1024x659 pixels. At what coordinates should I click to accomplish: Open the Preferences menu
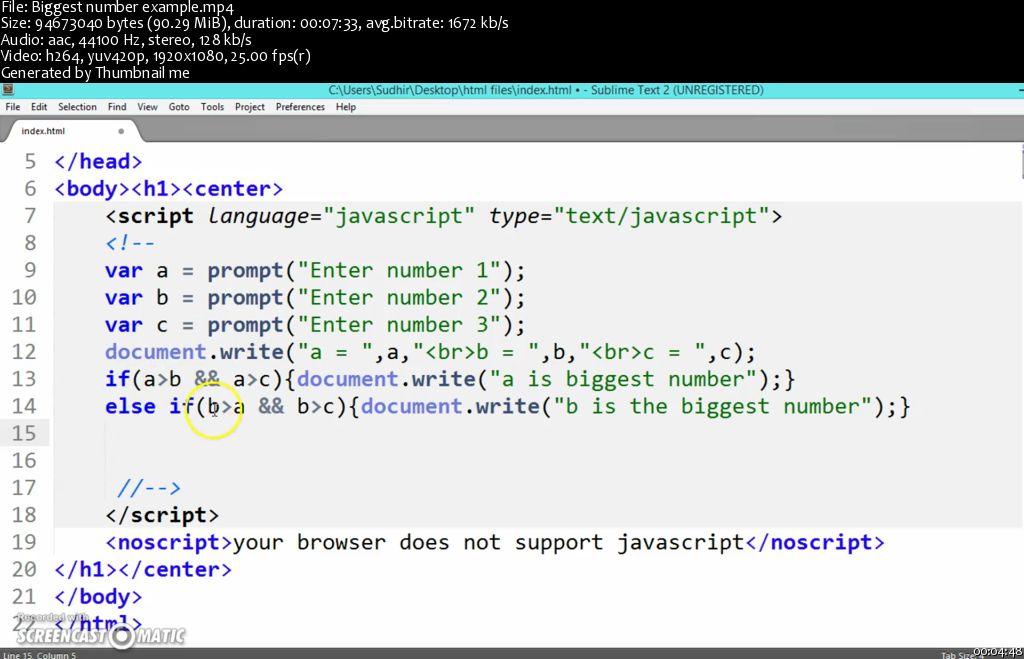(x=300, y=107)
